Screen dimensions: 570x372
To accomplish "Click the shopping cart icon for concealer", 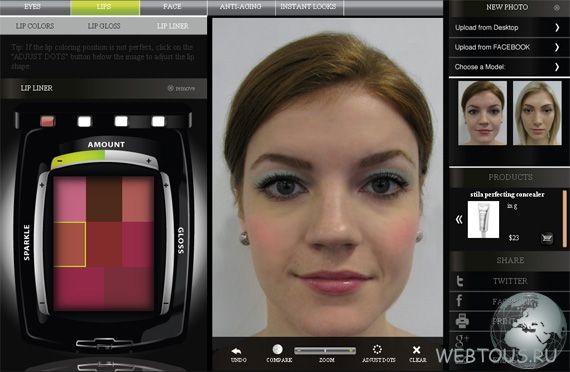I will tap(547, 238).
